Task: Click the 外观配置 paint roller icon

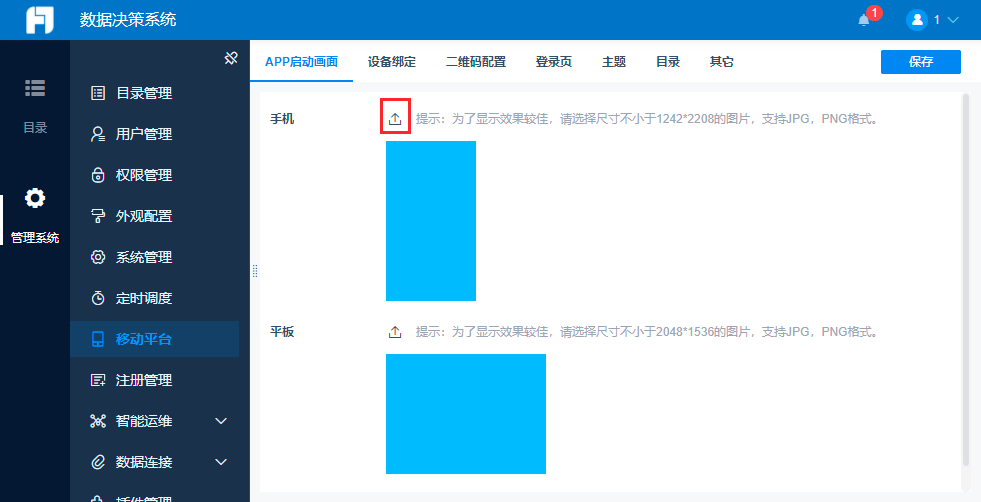Action: 98,217
